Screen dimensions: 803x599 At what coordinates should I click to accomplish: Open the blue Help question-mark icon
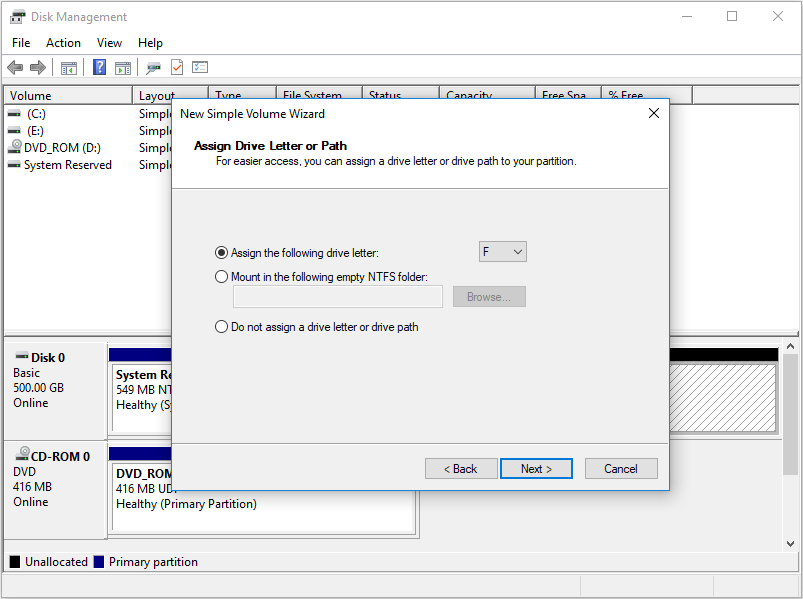tap(99, 67)
